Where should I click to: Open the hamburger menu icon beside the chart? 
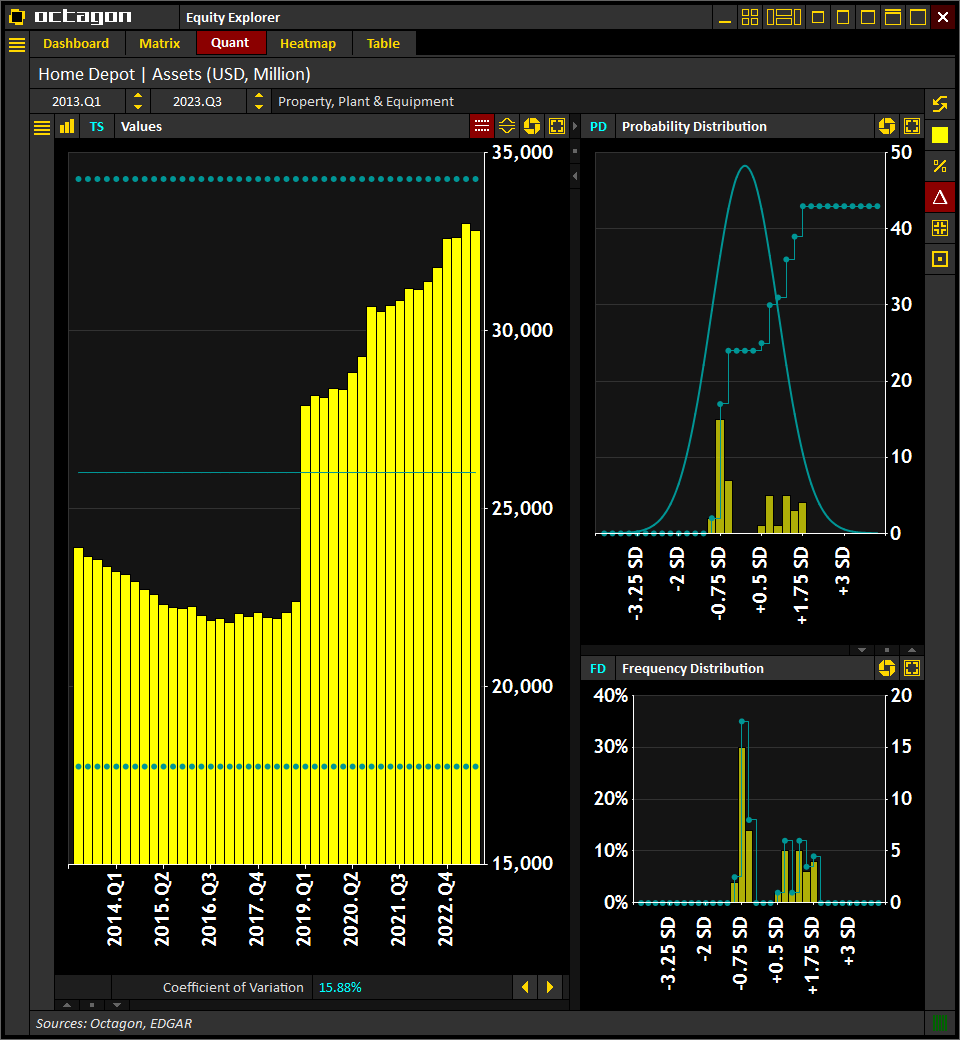(x=40, y=126)
